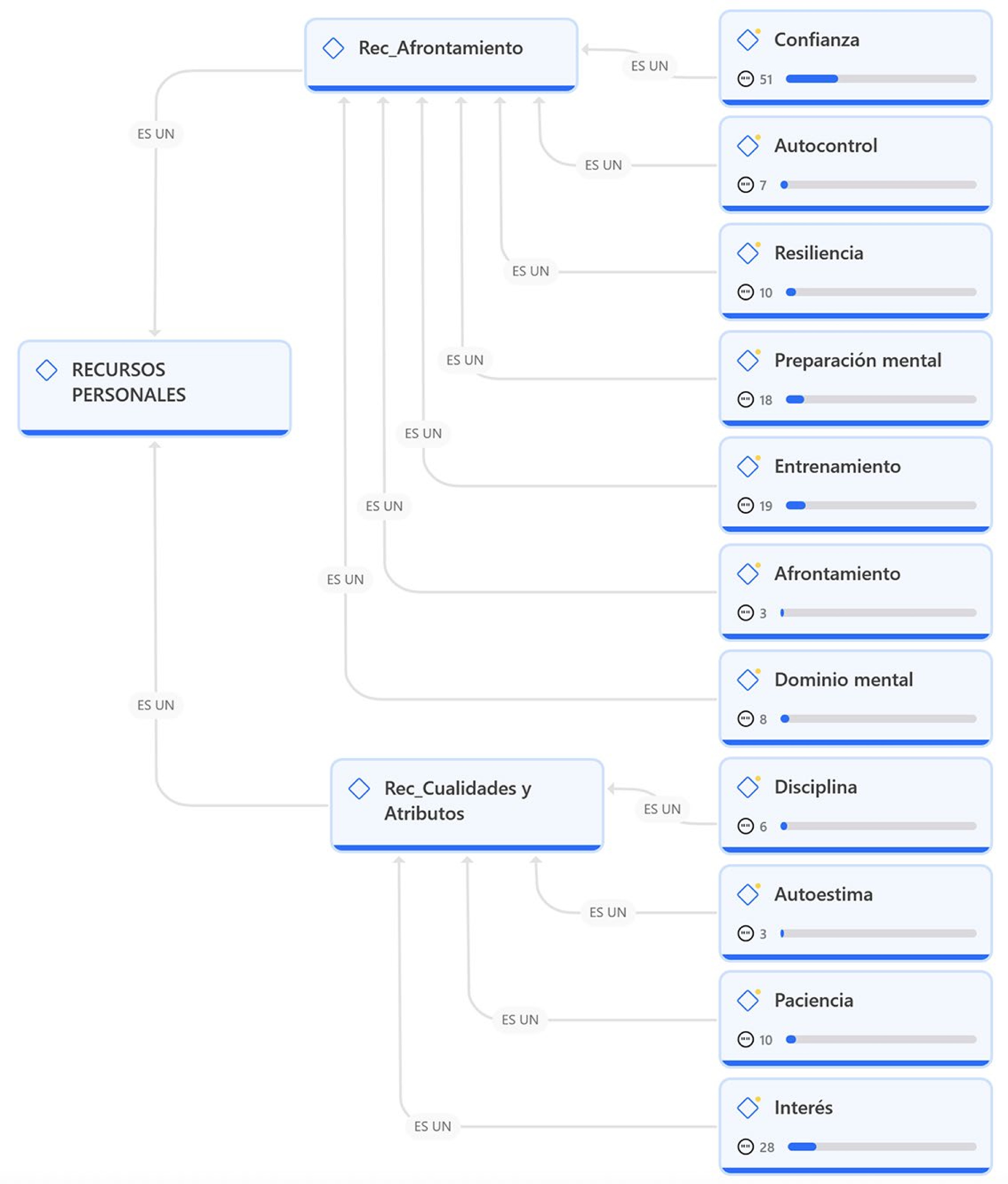Image resolution: width=1008 pixels, height=1184 pixels.
Task: Click the Confianza groundedness progress bar
Action: 880,79
